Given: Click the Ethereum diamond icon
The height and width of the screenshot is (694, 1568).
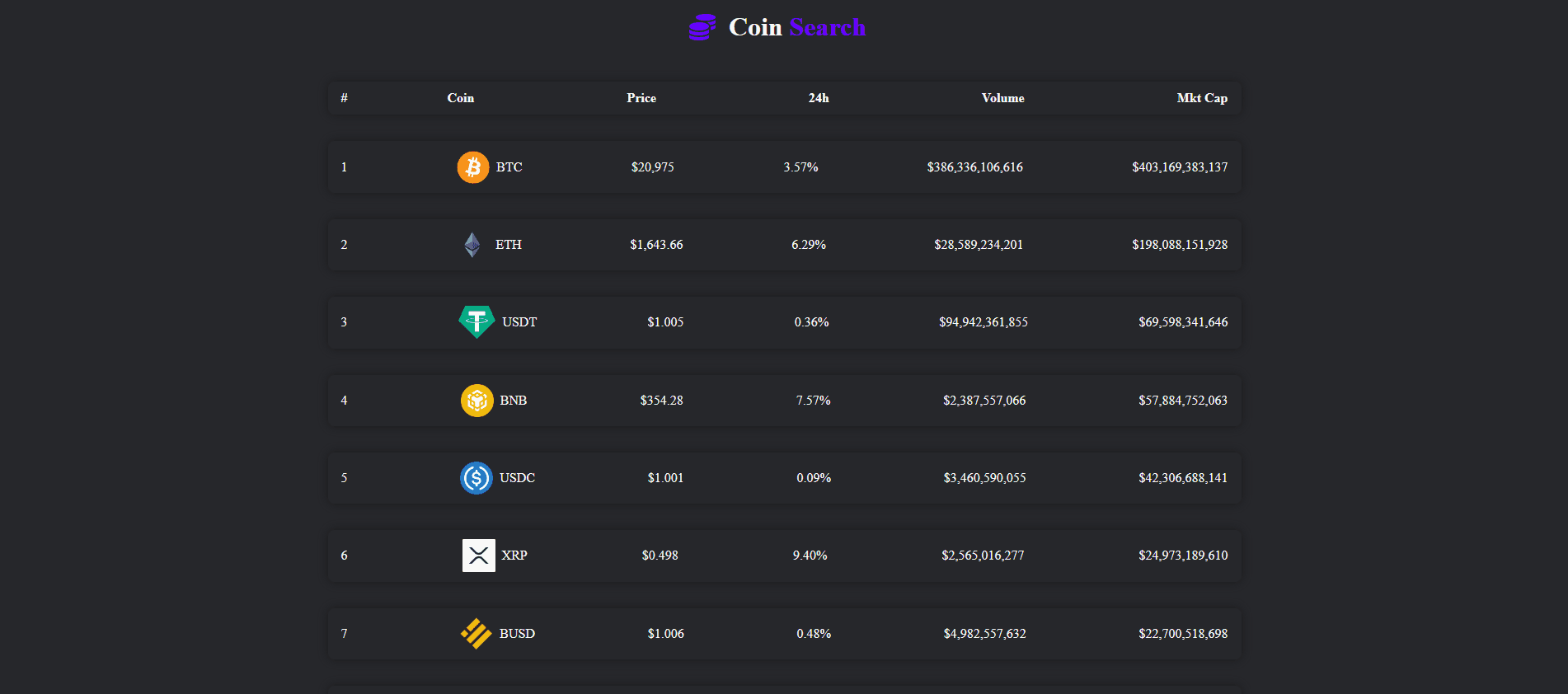Looking at the screenshot, I should pos(472,245).
